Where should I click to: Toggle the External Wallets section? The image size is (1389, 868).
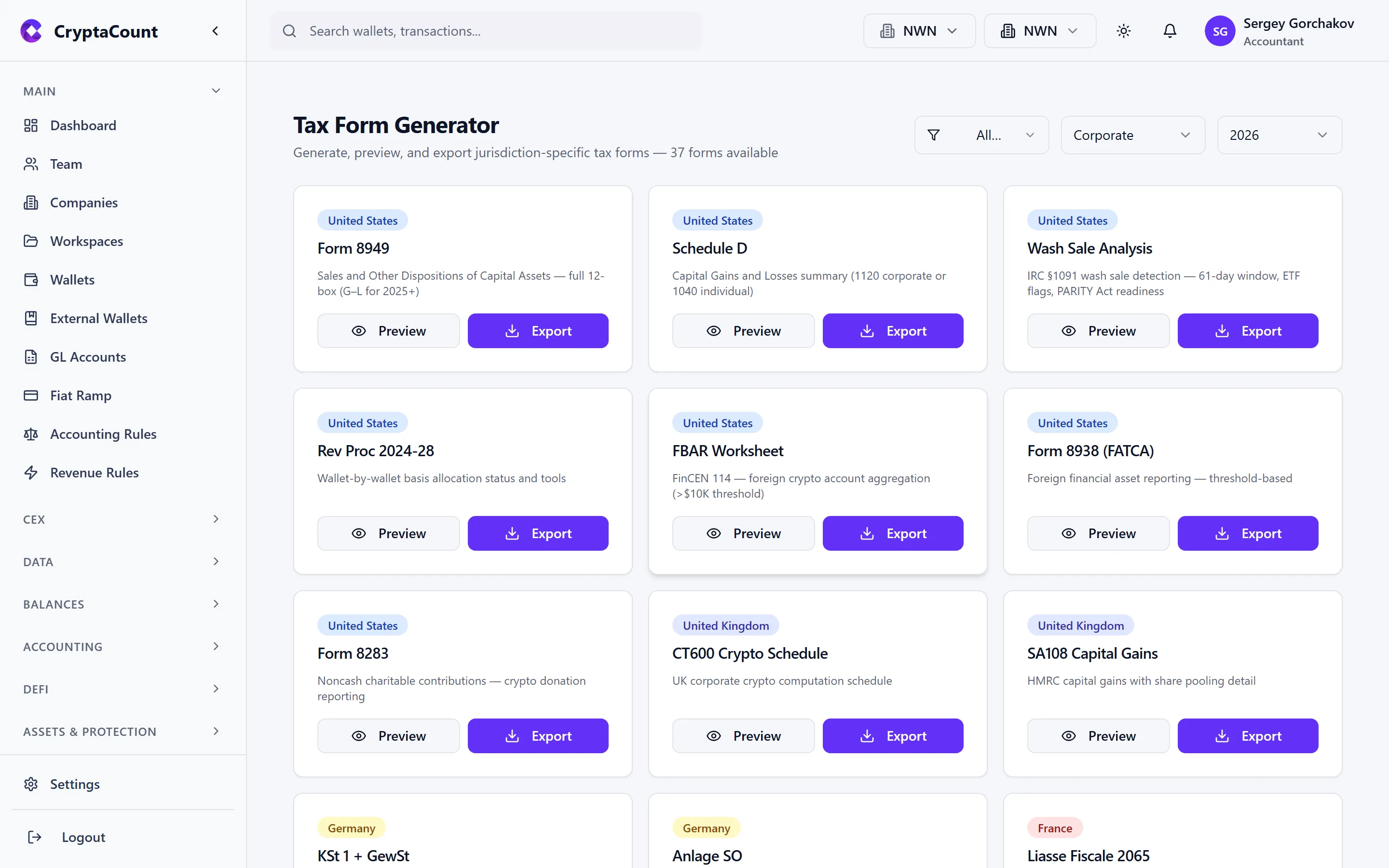tap(99, 318)
